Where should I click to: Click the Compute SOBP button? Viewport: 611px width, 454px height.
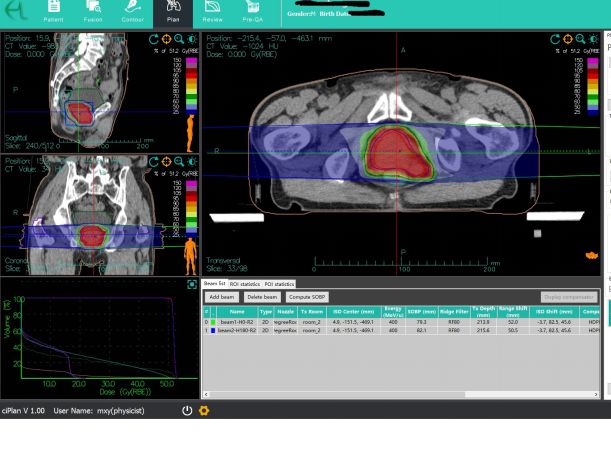tap(306, 297)
